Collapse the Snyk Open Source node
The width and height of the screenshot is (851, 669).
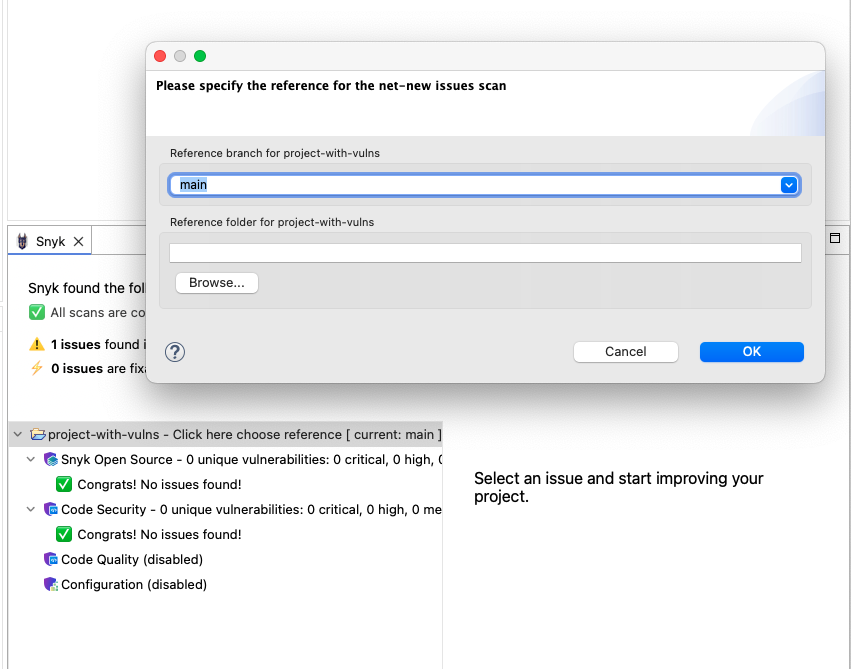[x=31, y=460]
